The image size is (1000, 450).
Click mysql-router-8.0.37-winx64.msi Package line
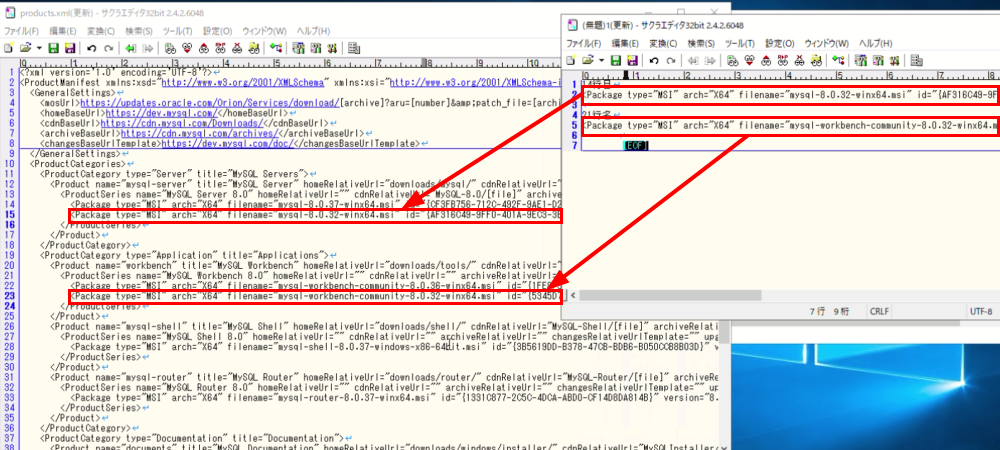point(395,398)
